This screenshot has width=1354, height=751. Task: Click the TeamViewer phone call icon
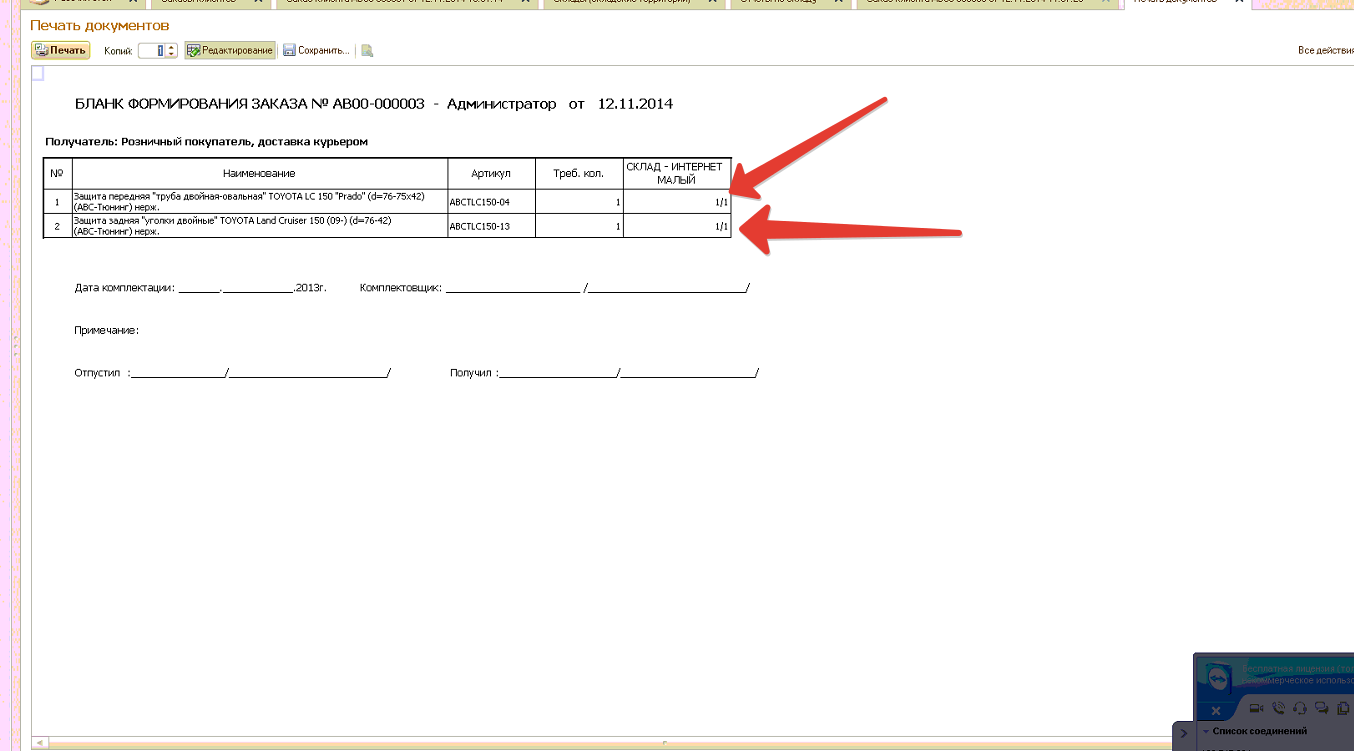pos(1279,709)
